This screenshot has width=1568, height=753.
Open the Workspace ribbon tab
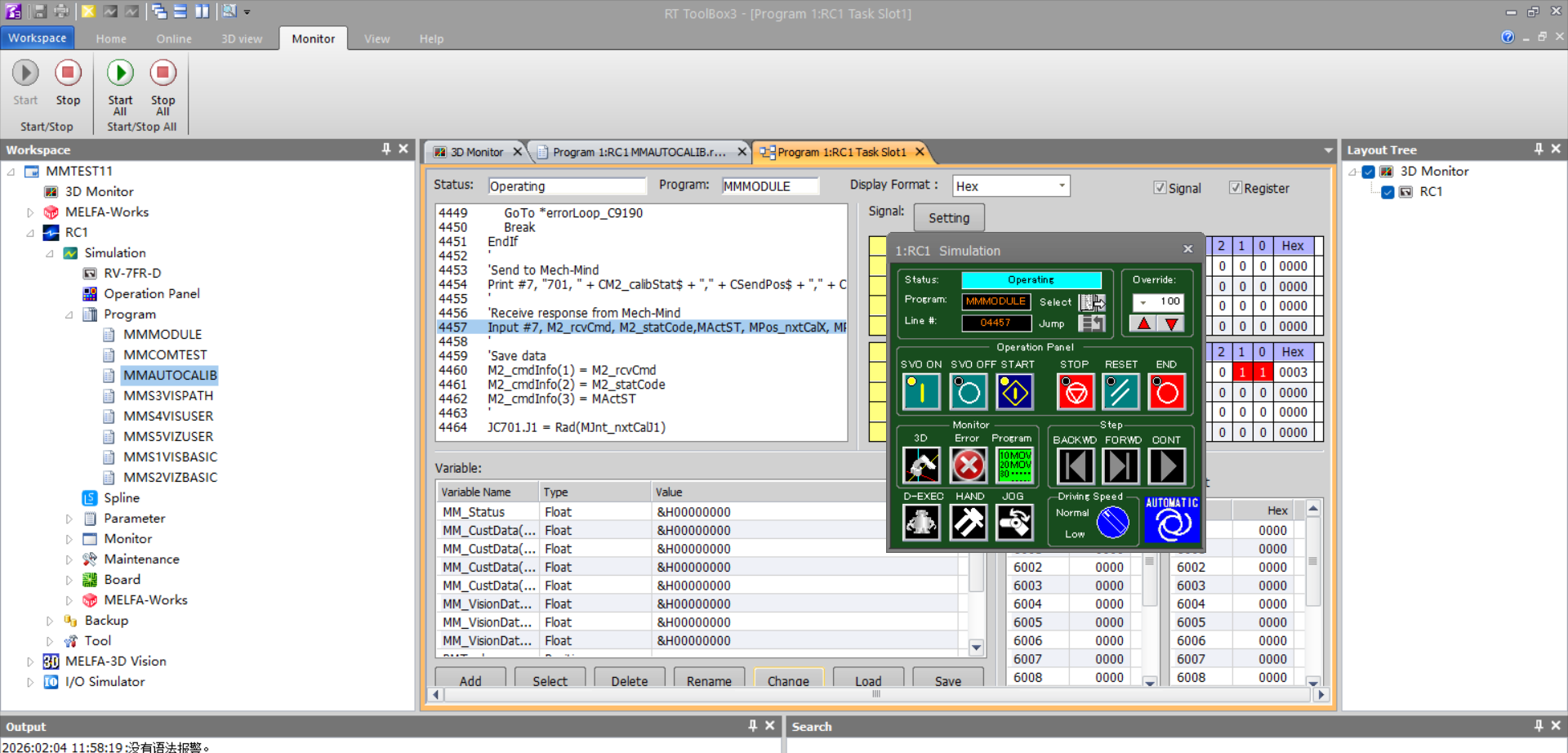pyautogui.click(x=38, y=38)
